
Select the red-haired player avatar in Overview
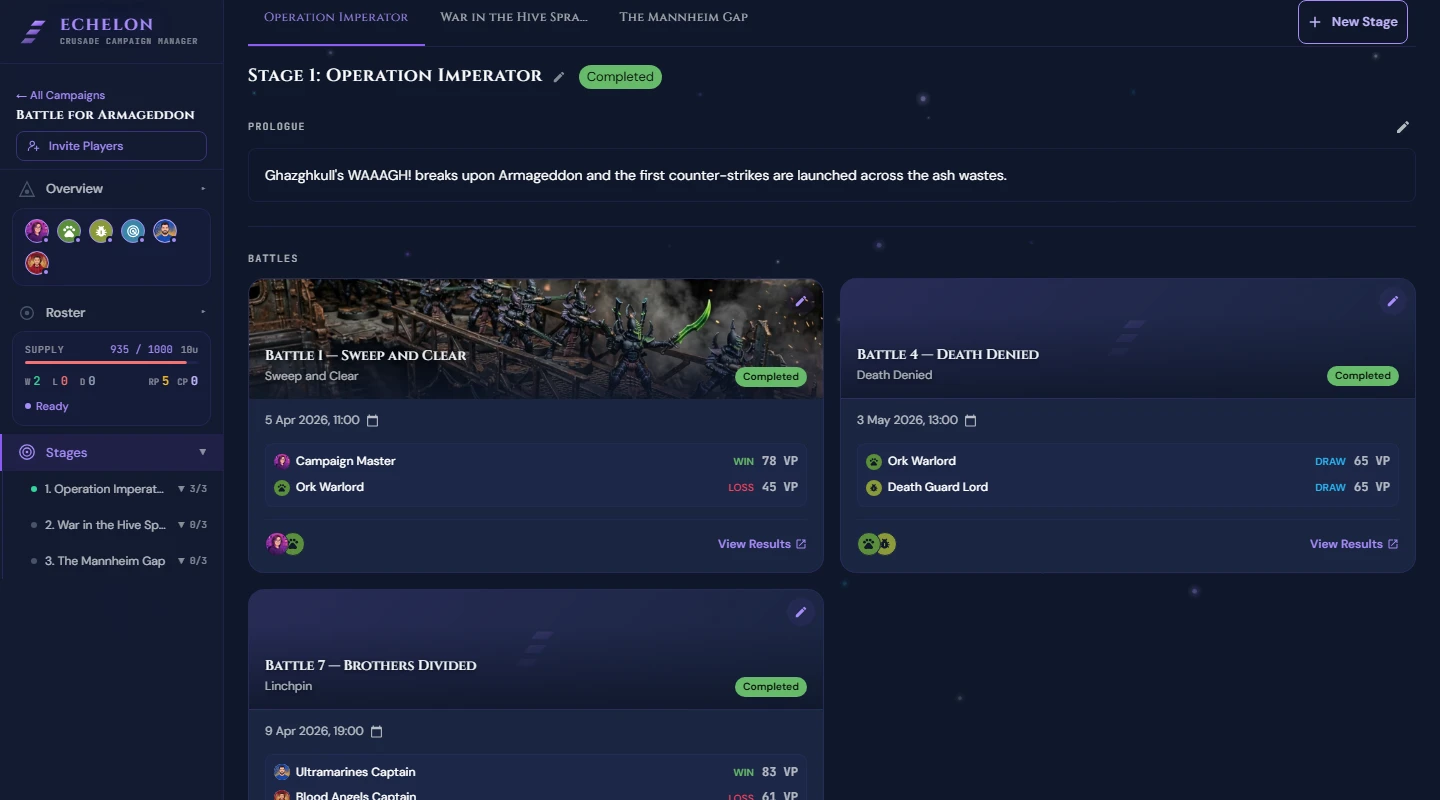37,263
